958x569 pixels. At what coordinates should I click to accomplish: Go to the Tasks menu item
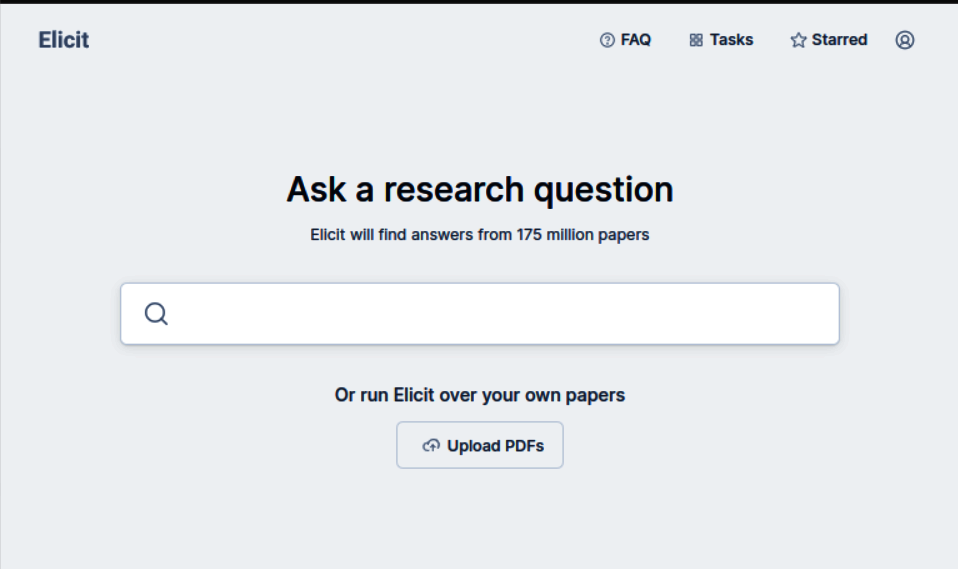[x=731, y=40]
